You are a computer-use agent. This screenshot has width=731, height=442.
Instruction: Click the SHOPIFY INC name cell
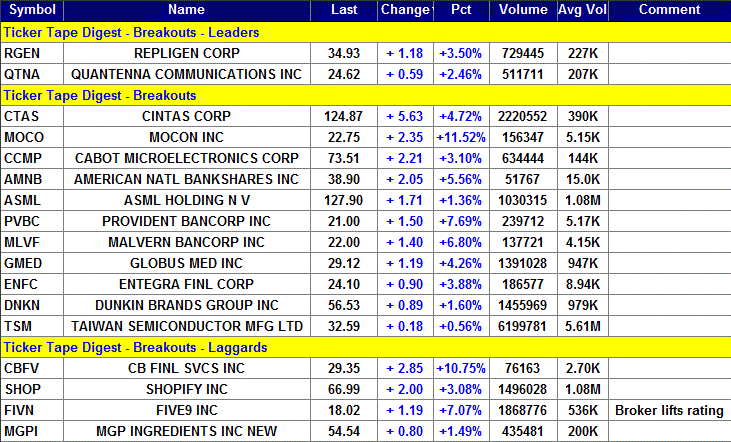[186, 389]
